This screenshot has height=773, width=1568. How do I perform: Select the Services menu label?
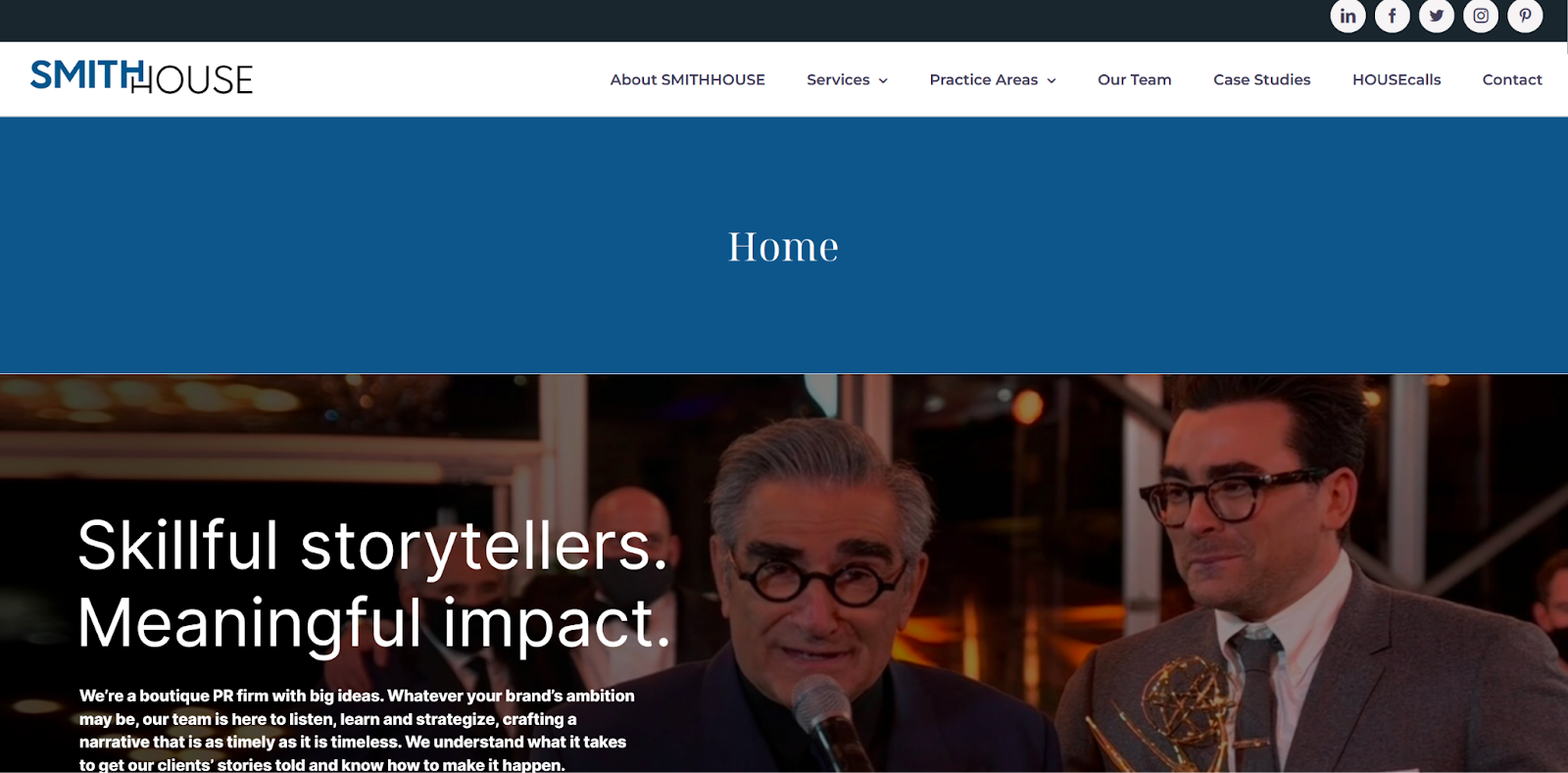[838, 79]
